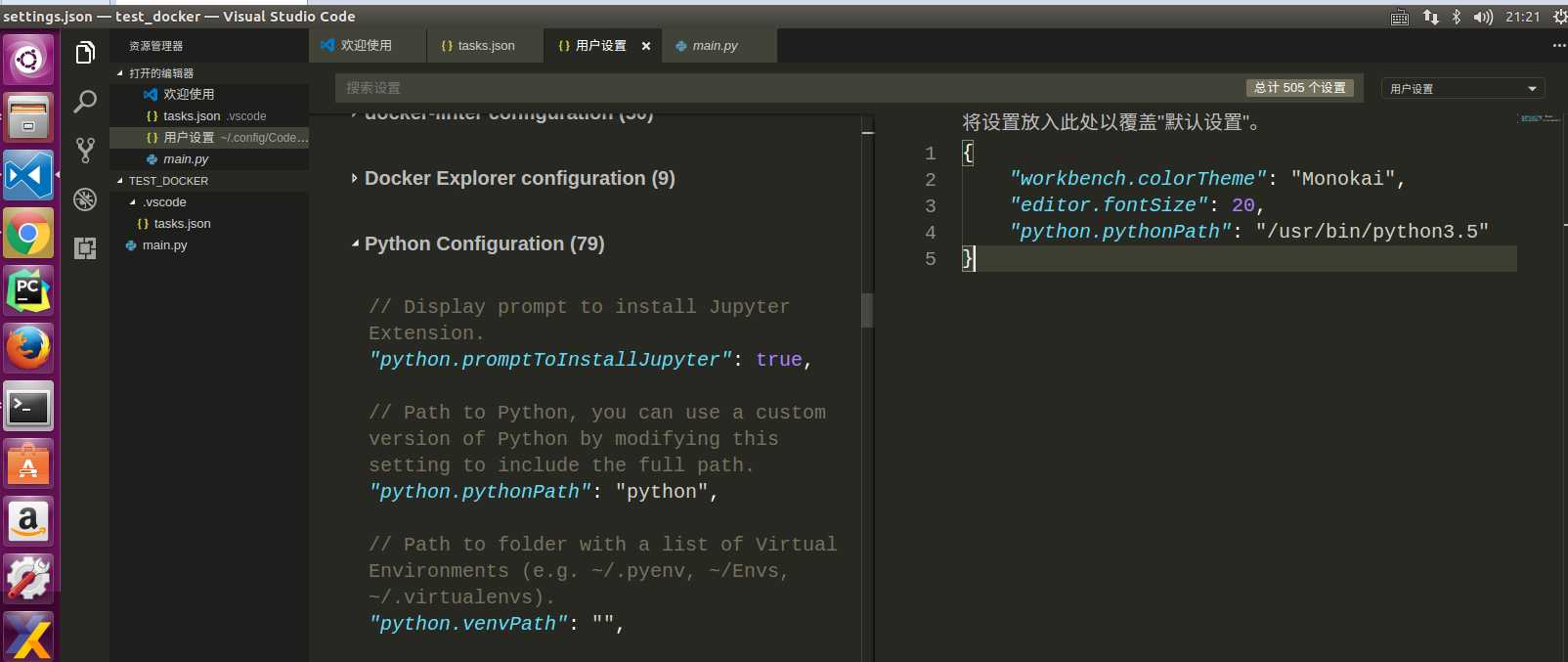Open the sound volume indicator
This screenshot has height=662, width=1568.
pos(1483,17)
